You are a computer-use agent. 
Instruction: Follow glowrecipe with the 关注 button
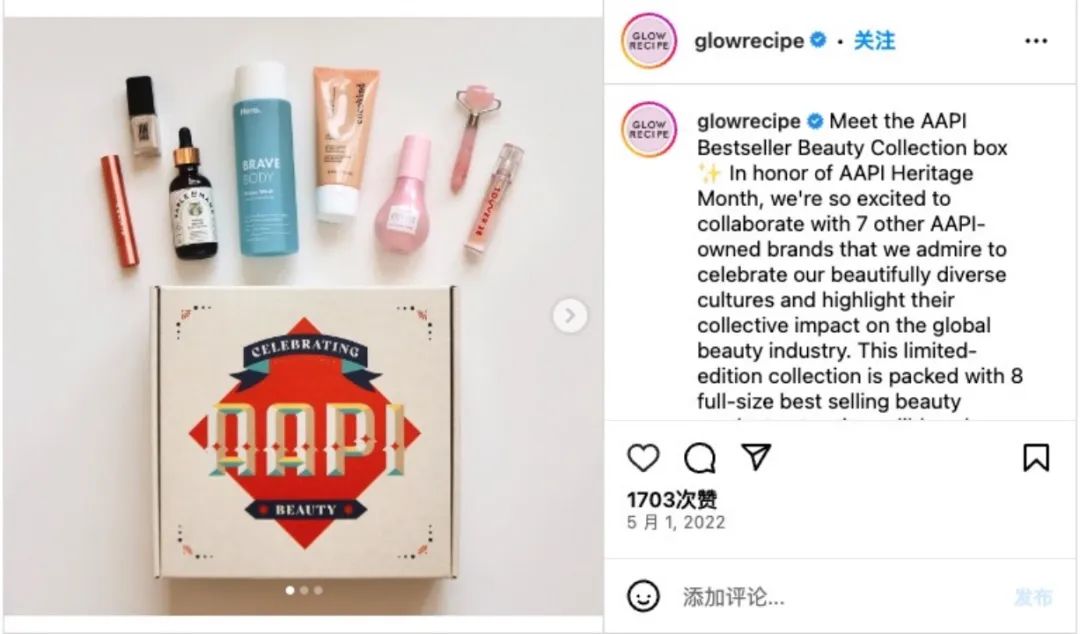click(874, 41)
